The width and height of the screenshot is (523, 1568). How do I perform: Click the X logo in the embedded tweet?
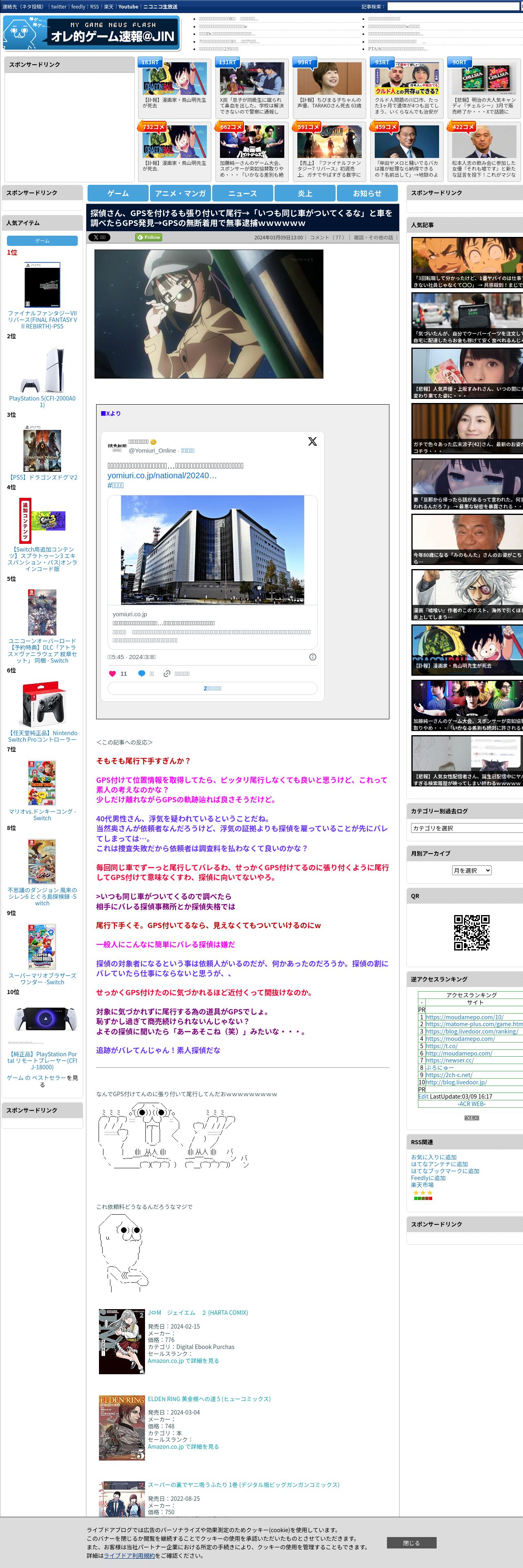[x=312, y=441]
